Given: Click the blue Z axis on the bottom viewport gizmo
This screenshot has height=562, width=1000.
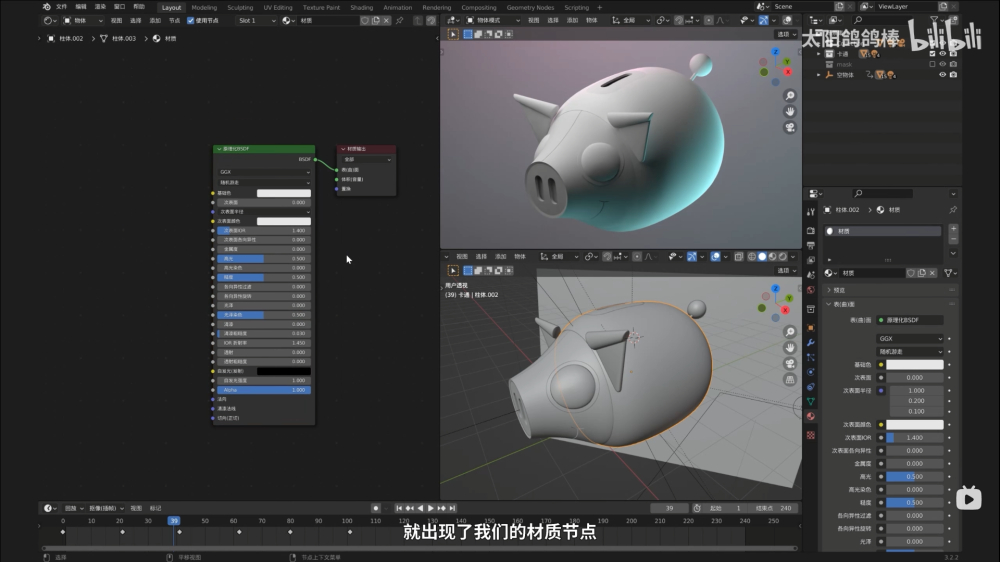Looking at the screenshot, I should [x=776, y=288].
